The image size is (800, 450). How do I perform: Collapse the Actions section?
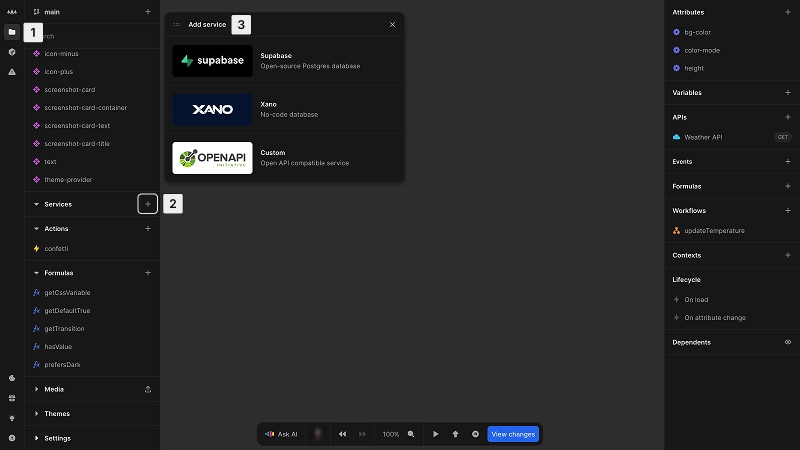(36, 229)
